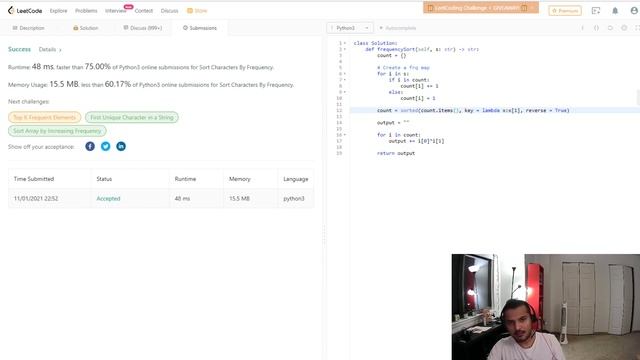Open the LeetCode logo home link

[x=25, y=11]
